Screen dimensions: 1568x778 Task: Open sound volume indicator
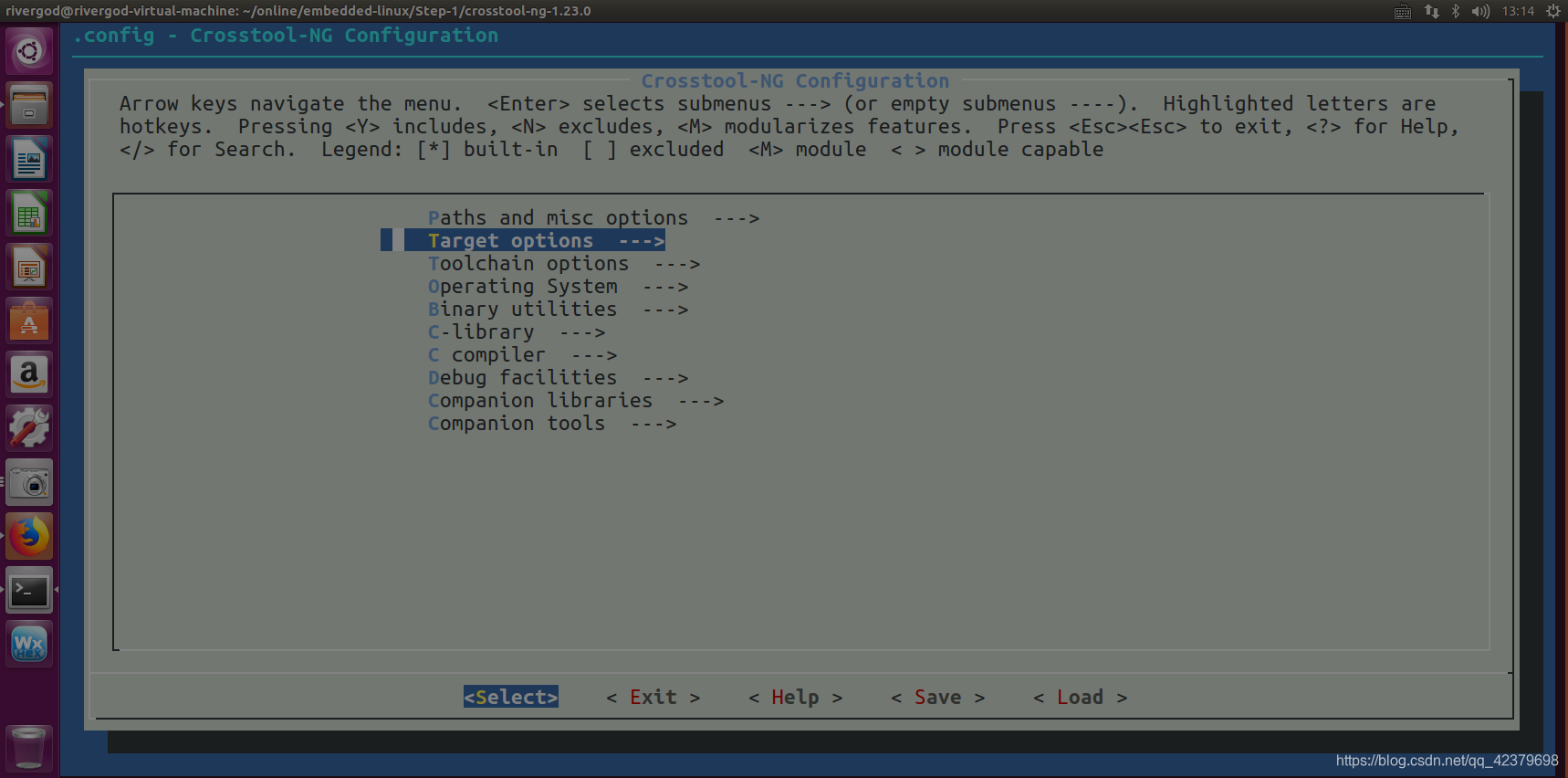click(x=1480, y=11)
